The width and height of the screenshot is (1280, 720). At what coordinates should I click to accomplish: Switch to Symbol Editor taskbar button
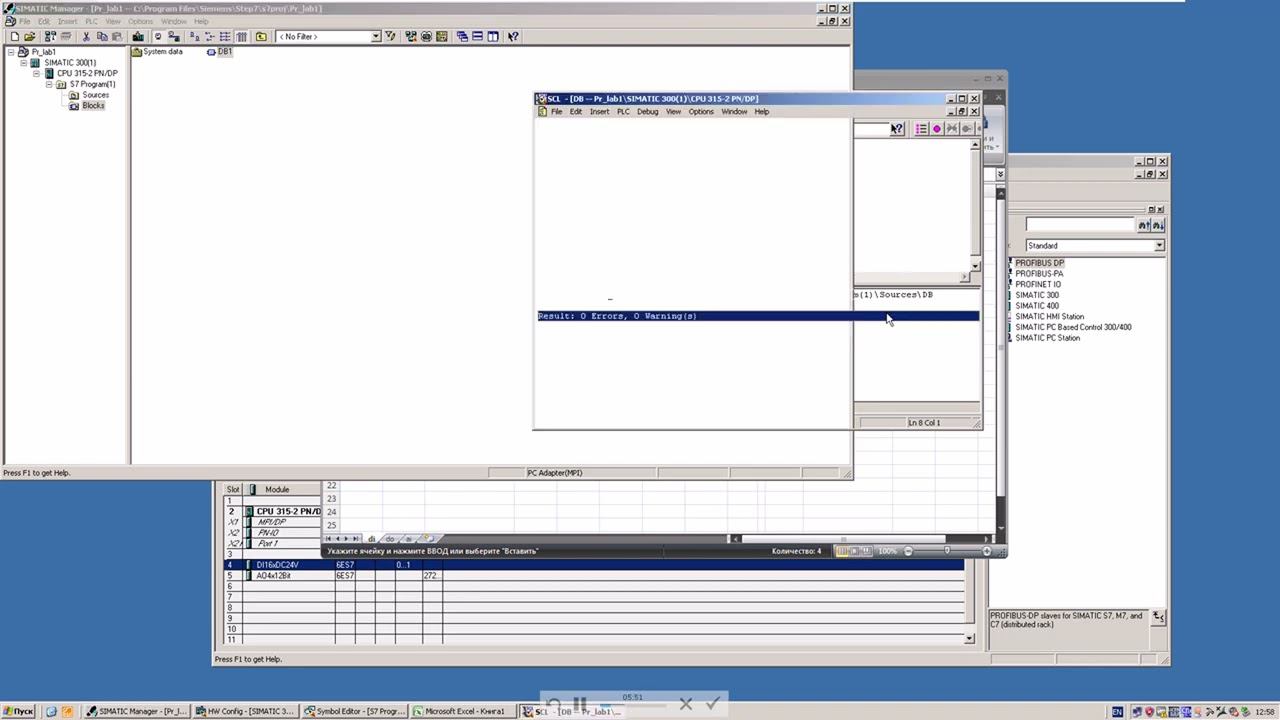354,711
